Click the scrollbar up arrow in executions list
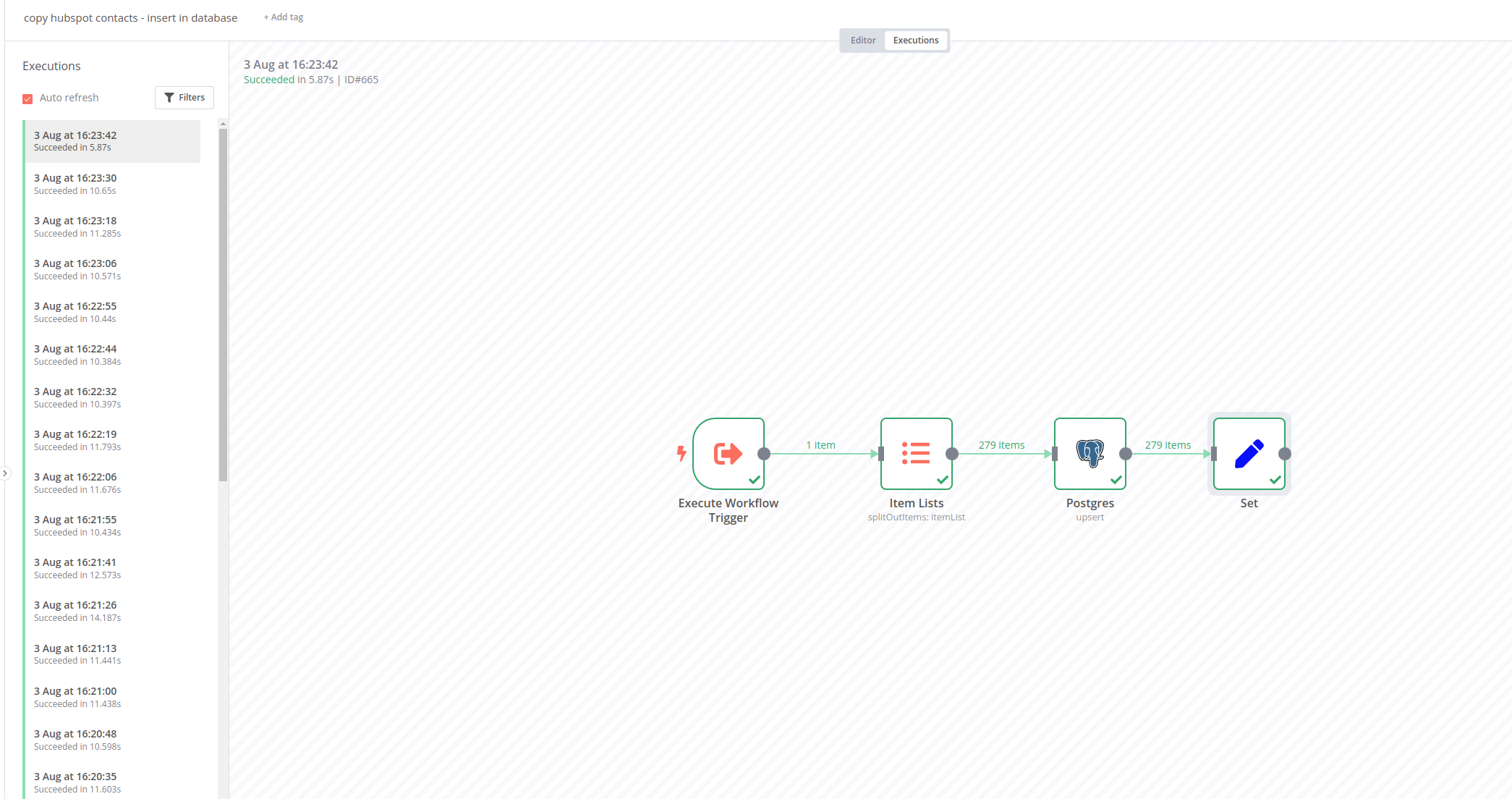This screenshot has width=1512, height=799. tap(223, 124)
